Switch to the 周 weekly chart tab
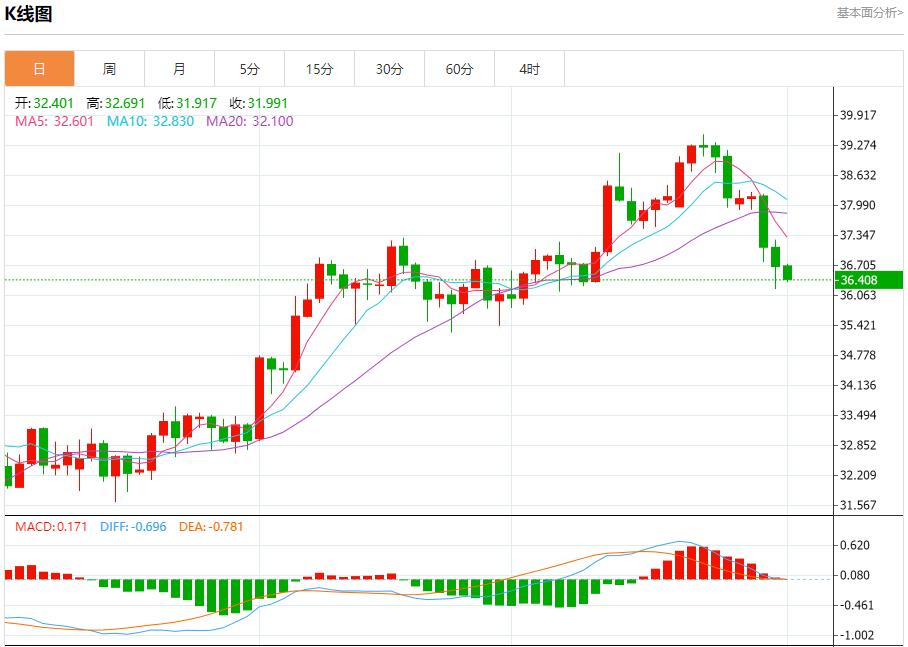This screenshot has height=647, width=908. [x=110, y=69]
